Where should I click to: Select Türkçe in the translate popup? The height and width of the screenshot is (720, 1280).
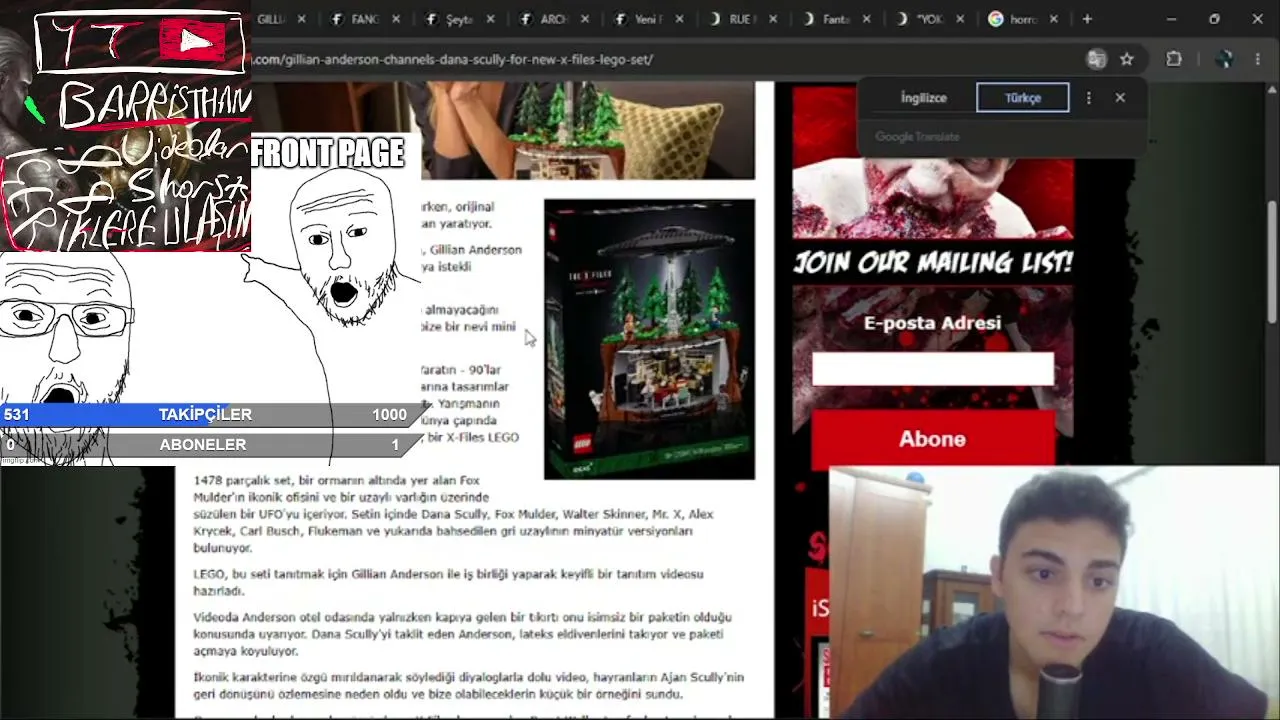coord(1023,98)
